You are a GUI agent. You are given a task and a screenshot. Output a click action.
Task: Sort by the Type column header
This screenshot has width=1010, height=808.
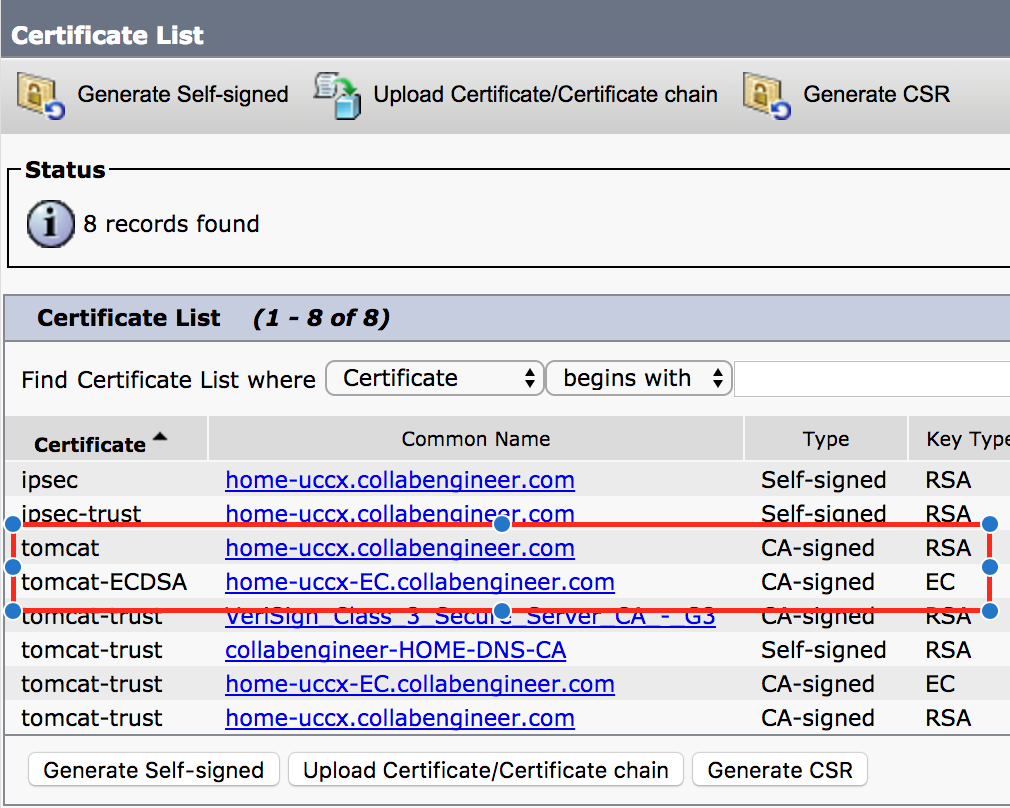pyautogui.click(x=825, y=439)
